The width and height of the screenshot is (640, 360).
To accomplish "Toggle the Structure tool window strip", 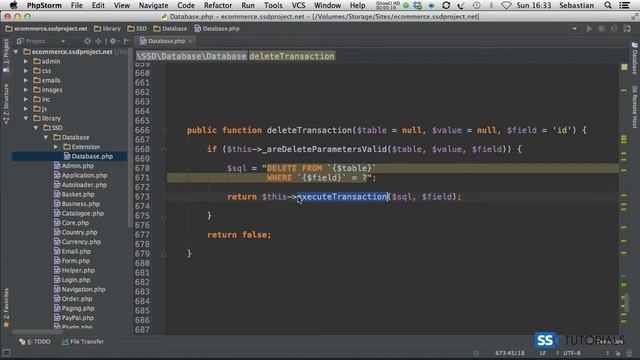I will pyautogui.click(x=6, y=104).
